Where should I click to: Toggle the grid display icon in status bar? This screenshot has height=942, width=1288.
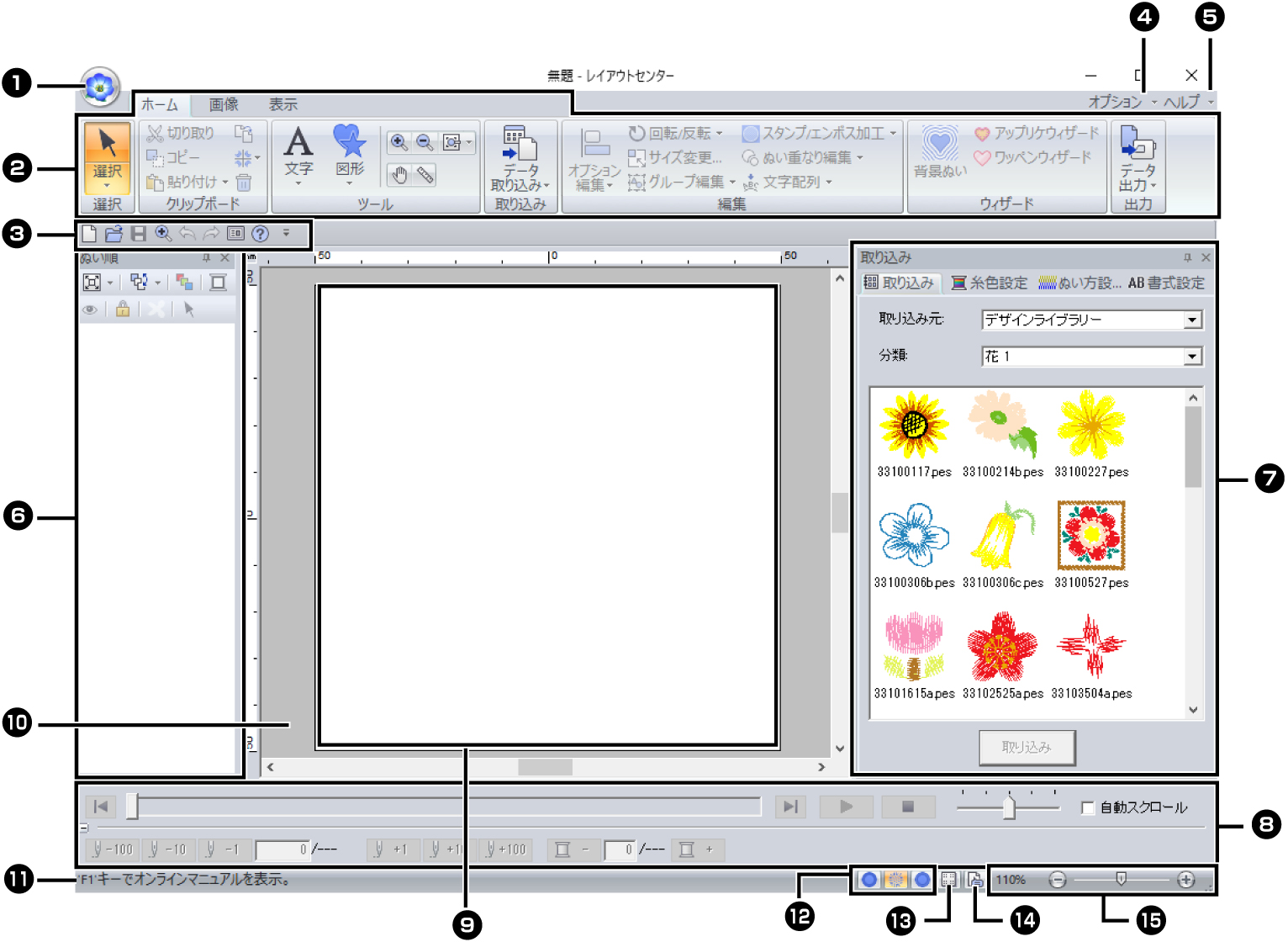pos(949,880)
